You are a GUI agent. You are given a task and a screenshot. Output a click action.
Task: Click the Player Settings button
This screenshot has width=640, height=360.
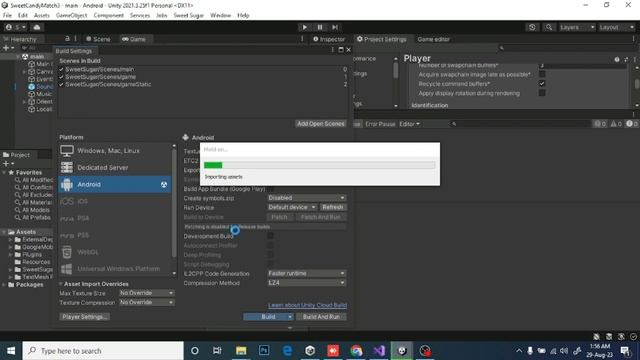pos(84,317)
